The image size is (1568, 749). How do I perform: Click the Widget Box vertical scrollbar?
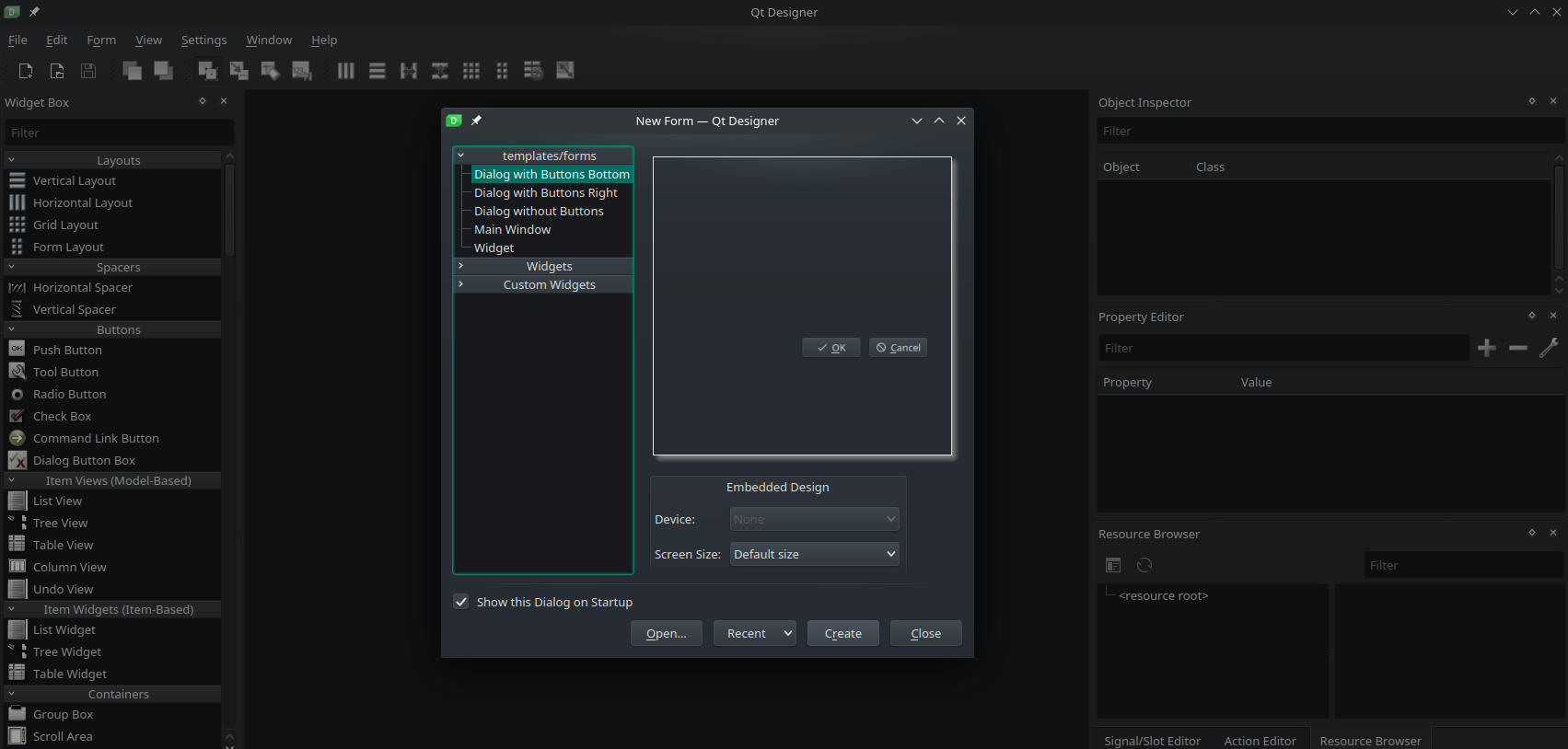(229, 210)
